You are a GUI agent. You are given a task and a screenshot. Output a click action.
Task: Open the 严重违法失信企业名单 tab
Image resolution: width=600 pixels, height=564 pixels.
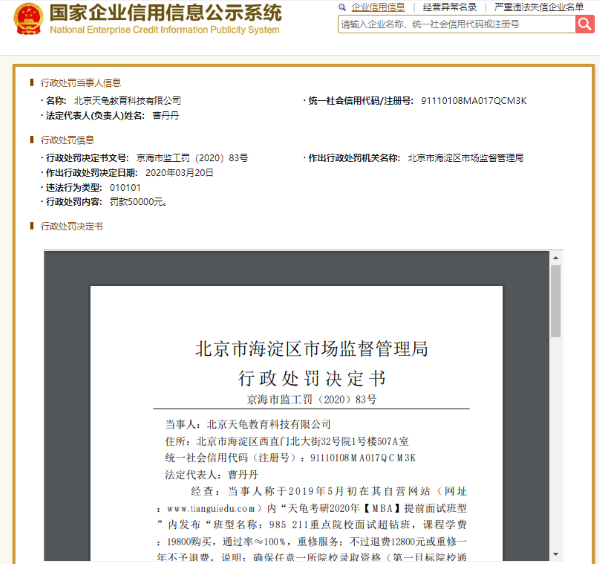(x=539, y=7)
